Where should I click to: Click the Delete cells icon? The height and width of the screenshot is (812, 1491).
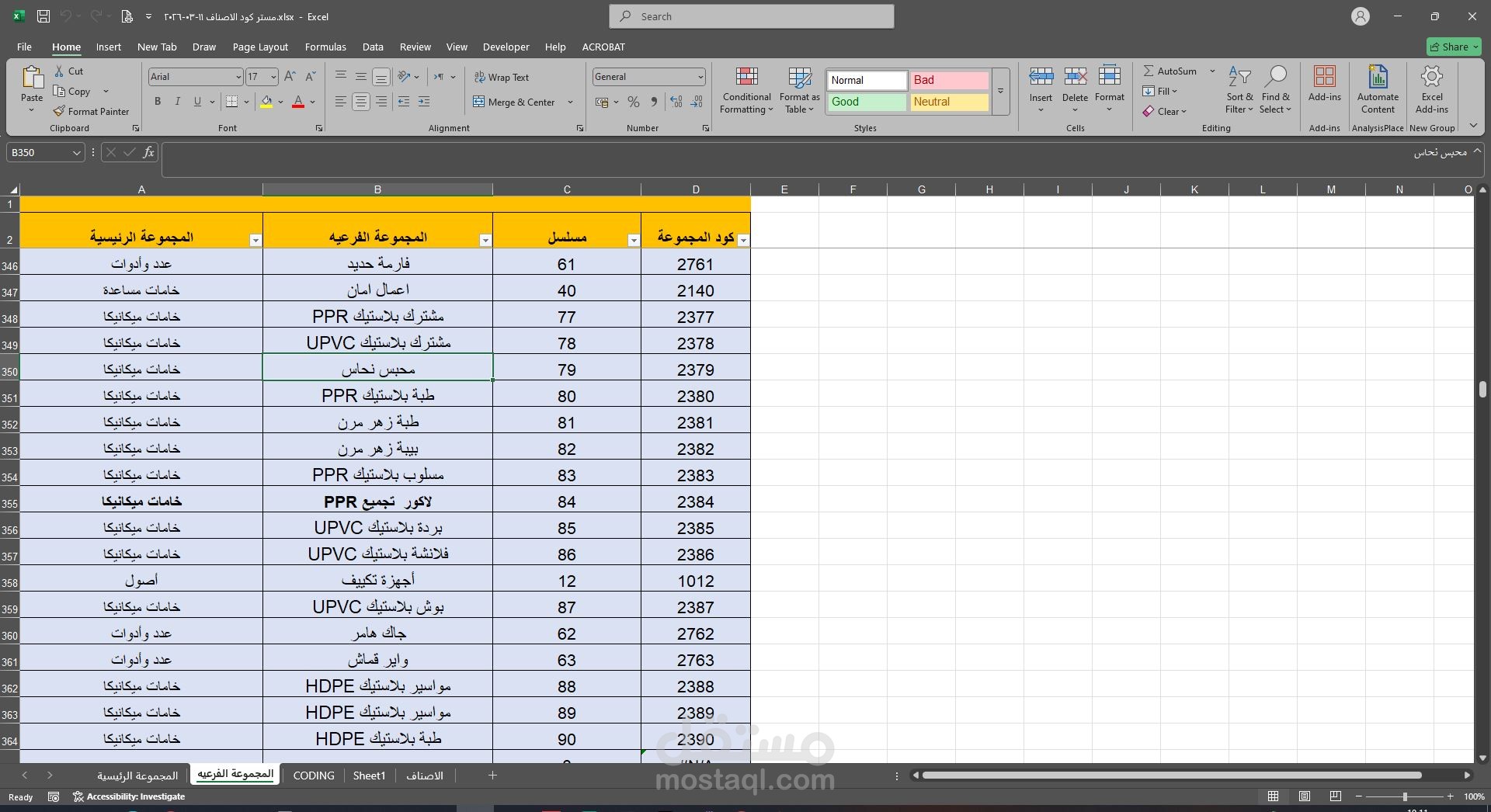pos(1075,77)
